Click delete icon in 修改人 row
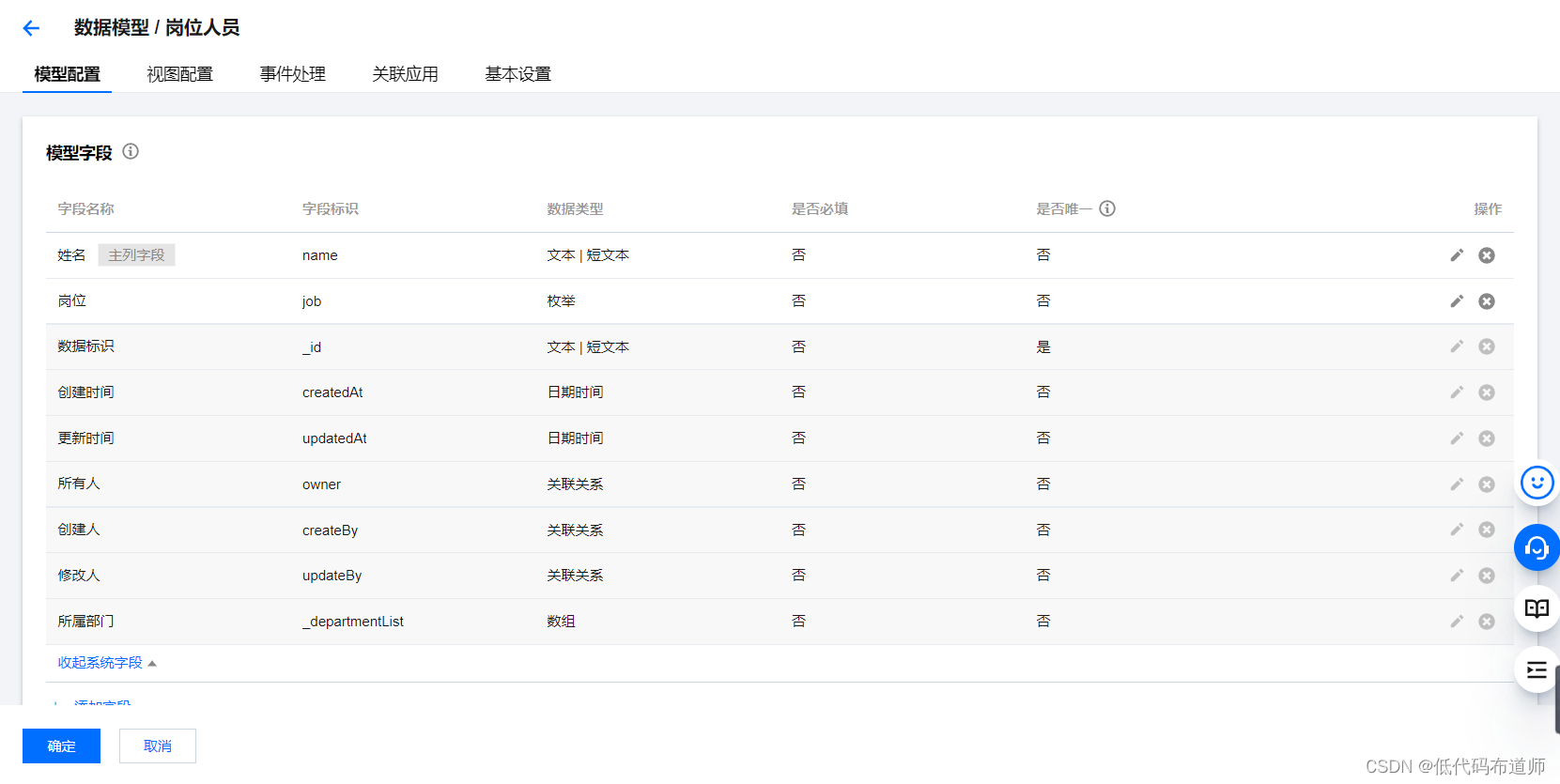The height and width of the screenshot is (784, 1560). 1487,576
